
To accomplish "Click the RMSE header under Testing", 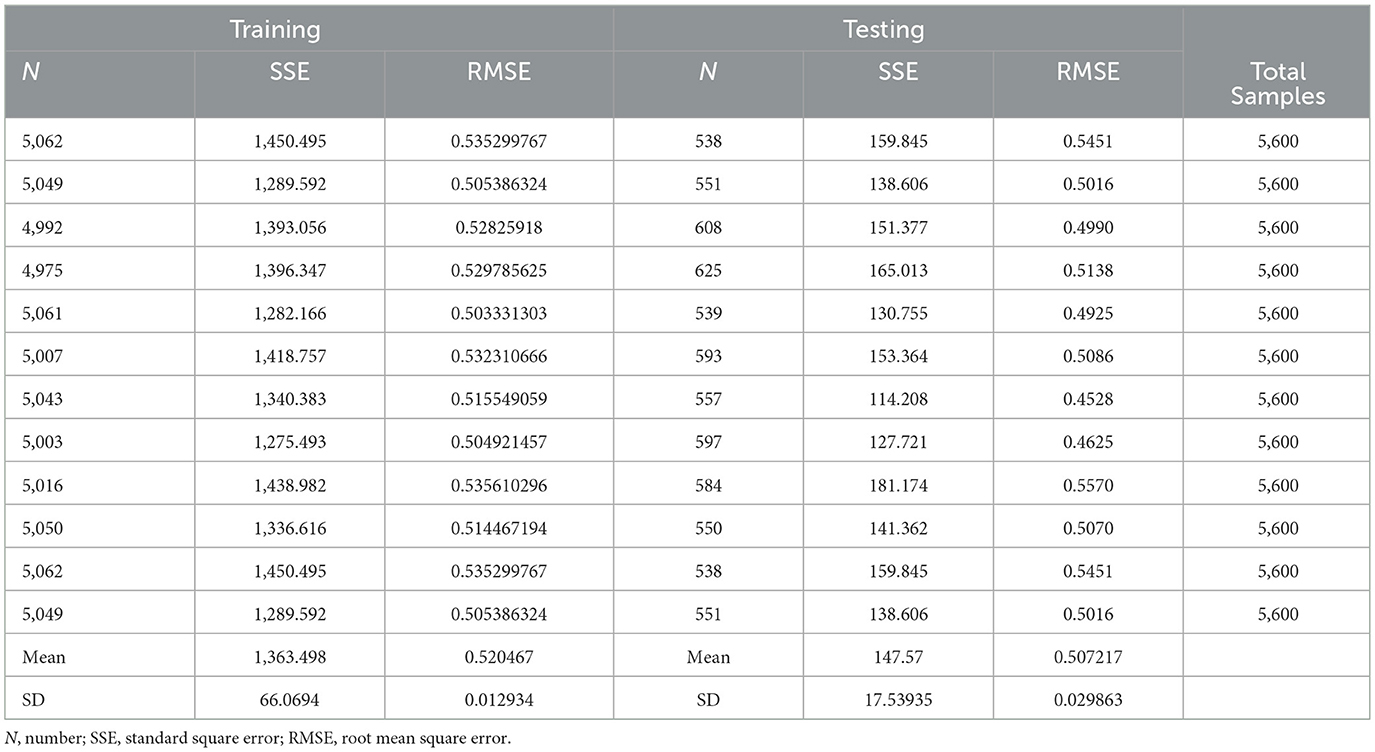I will point(1086,72).
